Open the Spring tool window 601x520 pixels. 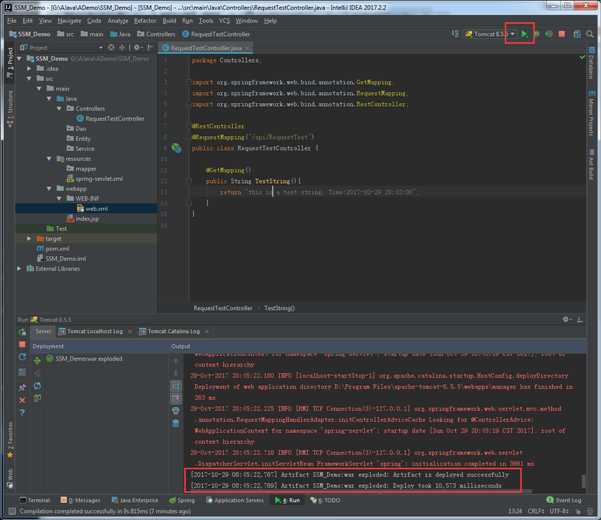(x=182, y=500)
